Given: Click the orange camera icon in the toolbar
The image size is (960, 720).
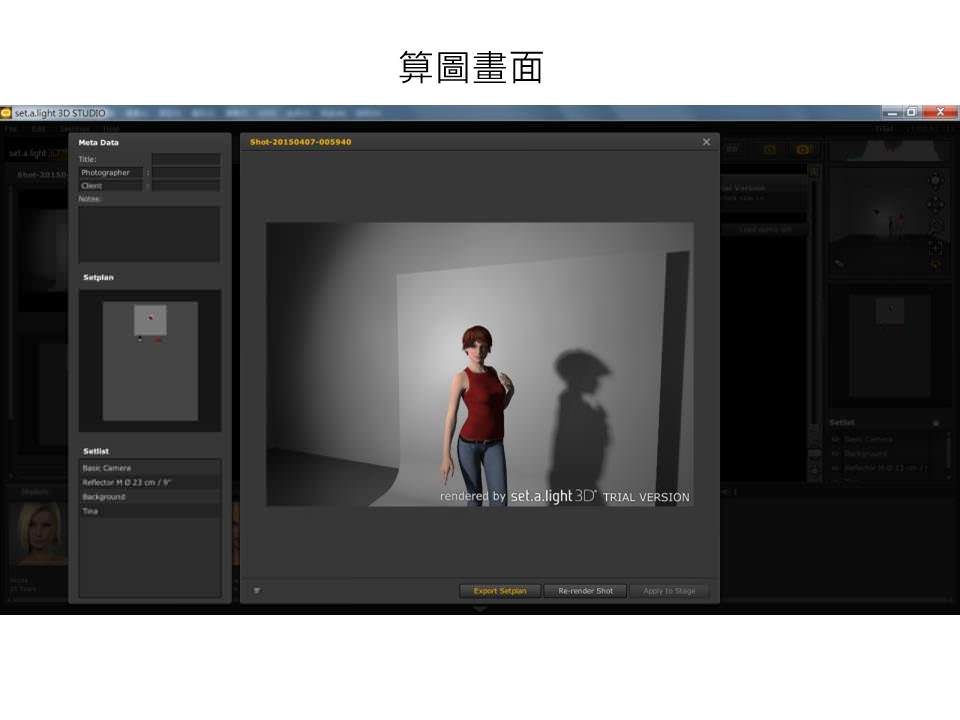Looking at the screenshot, I should coord(802,149).
